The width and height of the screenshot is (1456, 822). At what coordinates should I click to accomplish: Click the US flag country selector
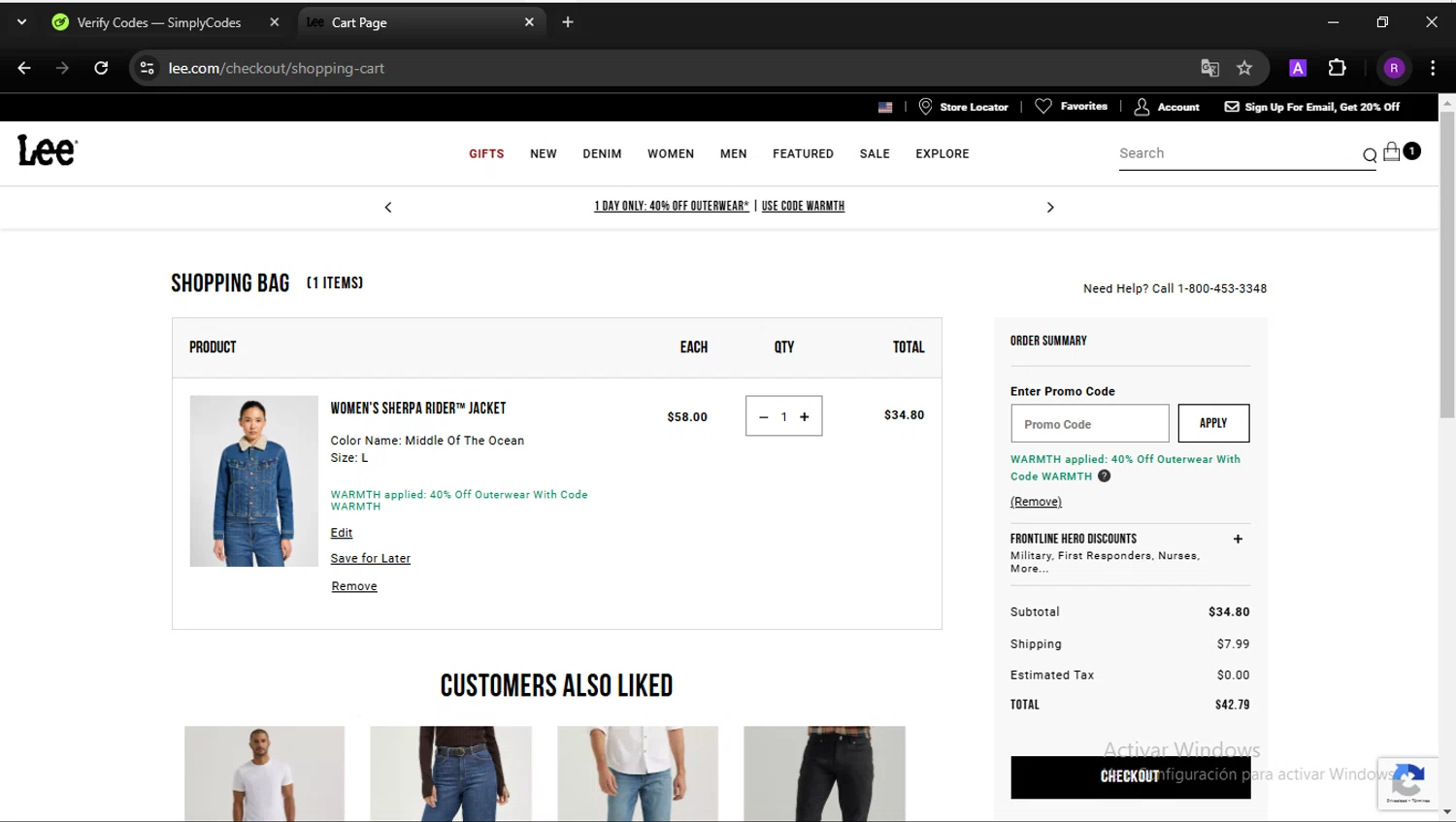click(885, 107)
